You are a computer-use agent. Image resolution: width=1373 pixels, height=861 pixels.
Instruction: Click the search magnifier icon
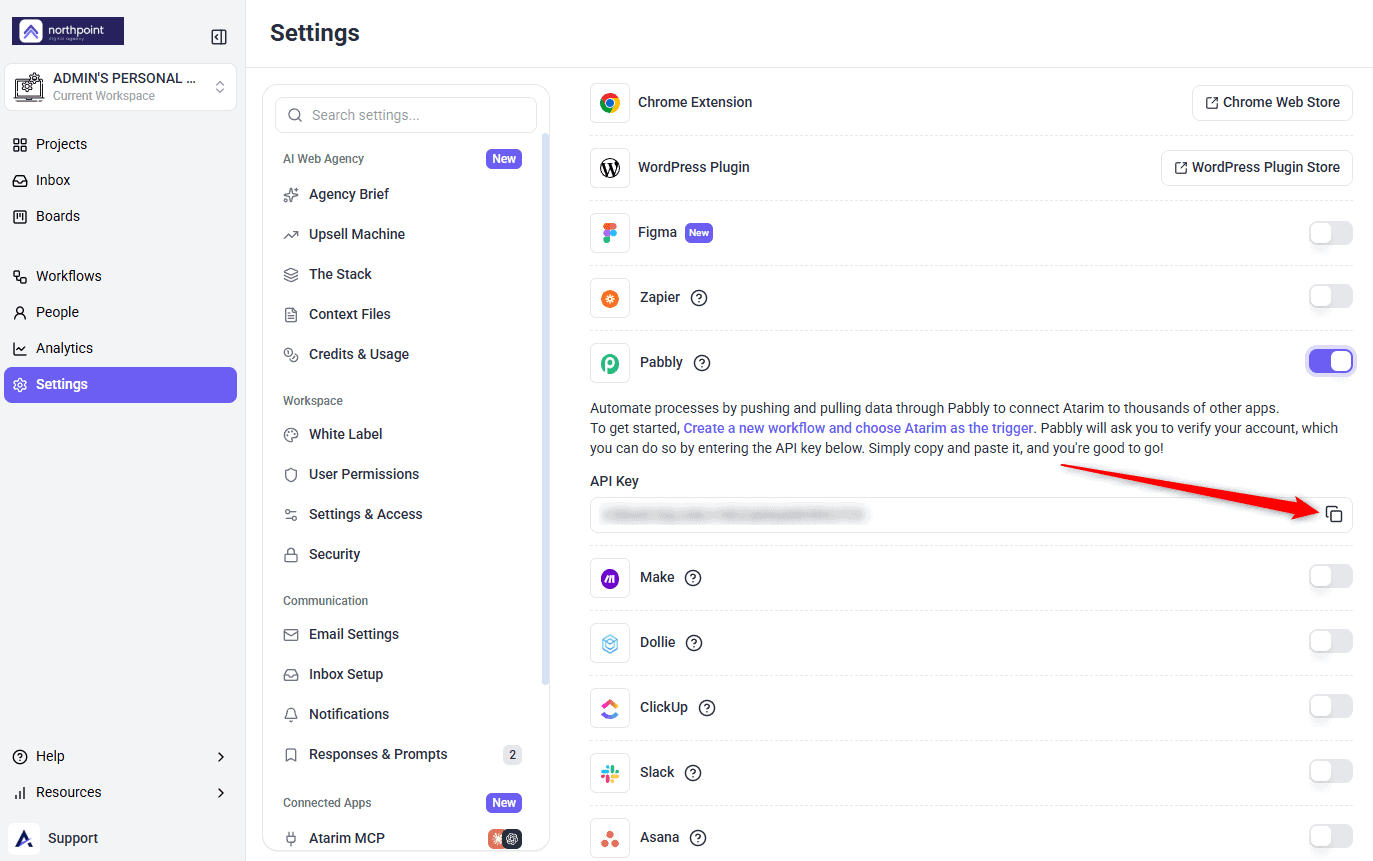[x=295, y=115]
